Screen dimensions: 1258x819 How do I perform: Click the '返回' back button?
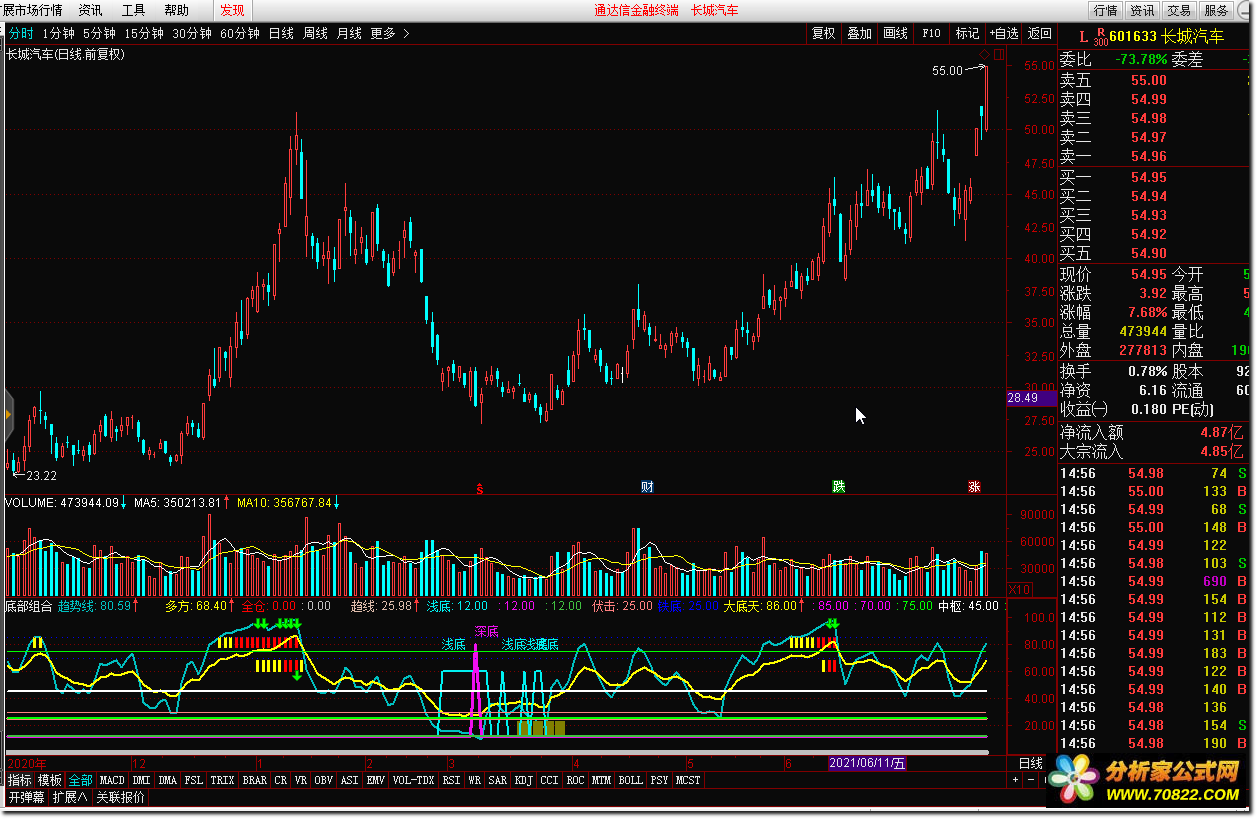click(1040, 33)
